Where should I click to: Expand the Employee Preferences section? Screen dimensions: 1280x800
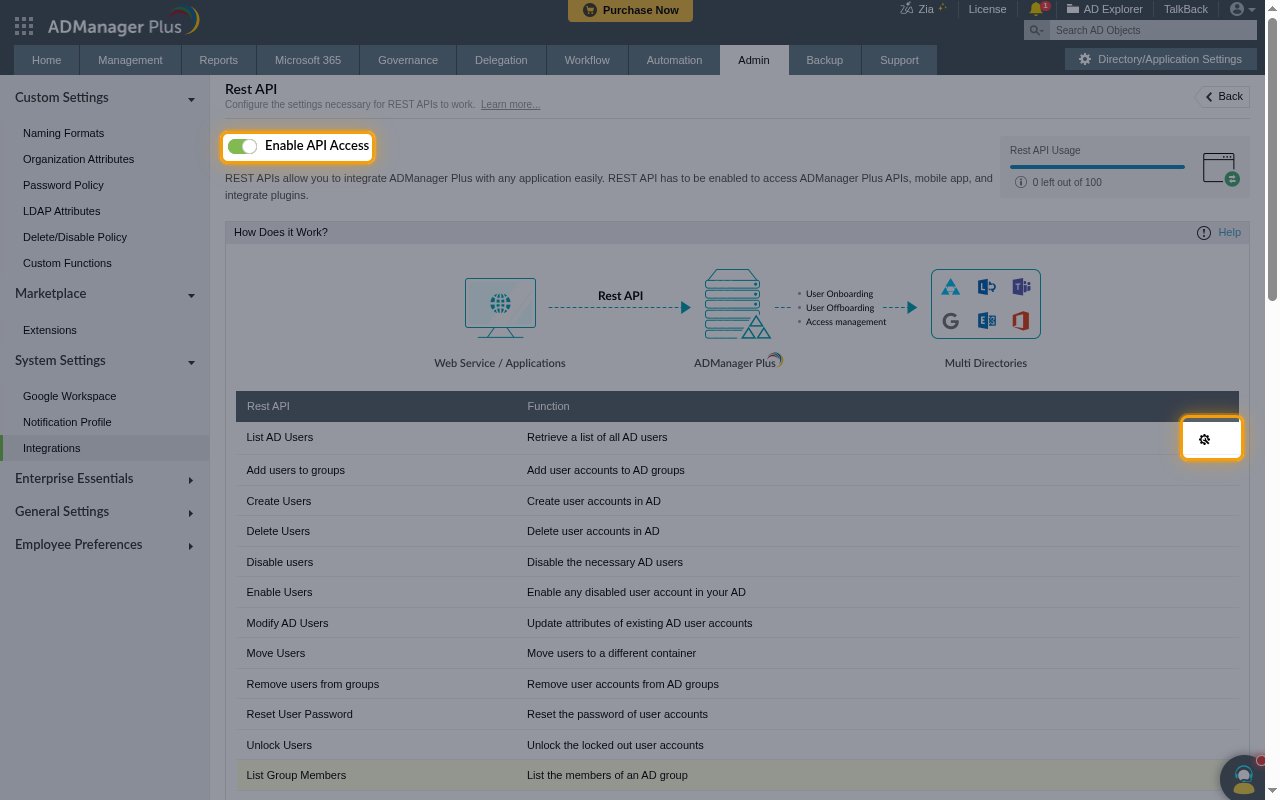[x=191, y=546]
